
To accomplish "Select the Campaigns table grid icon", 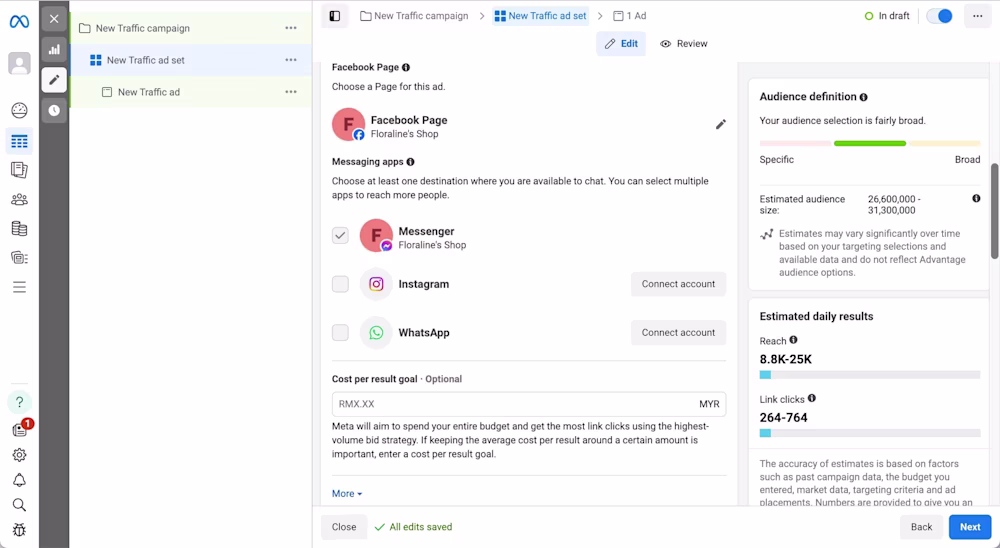I will coord(19,141).
